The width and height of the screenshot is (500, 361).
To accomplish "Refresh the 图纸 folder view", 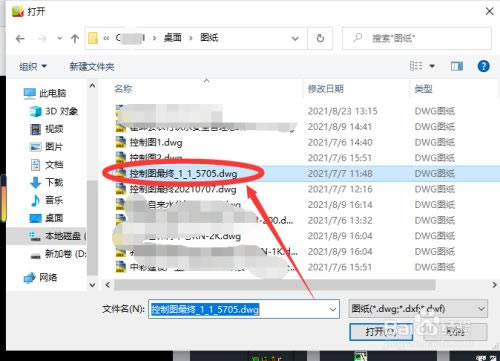I will click(320, 38).
